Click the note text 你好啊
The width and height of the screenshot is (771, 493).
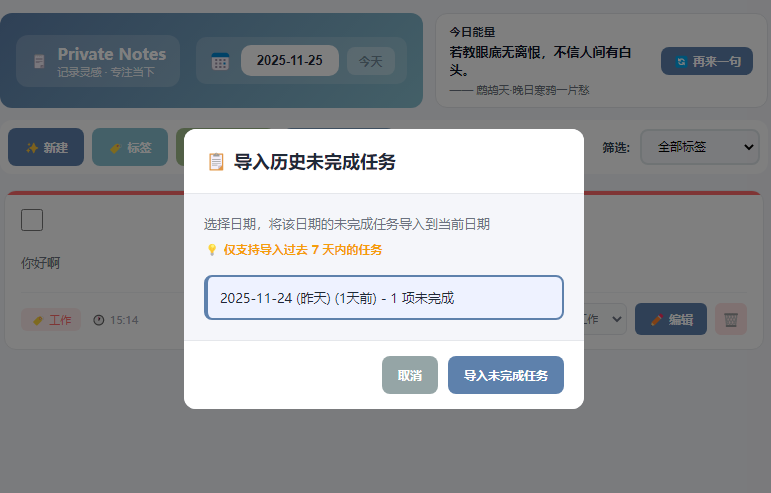coord(40,263)
